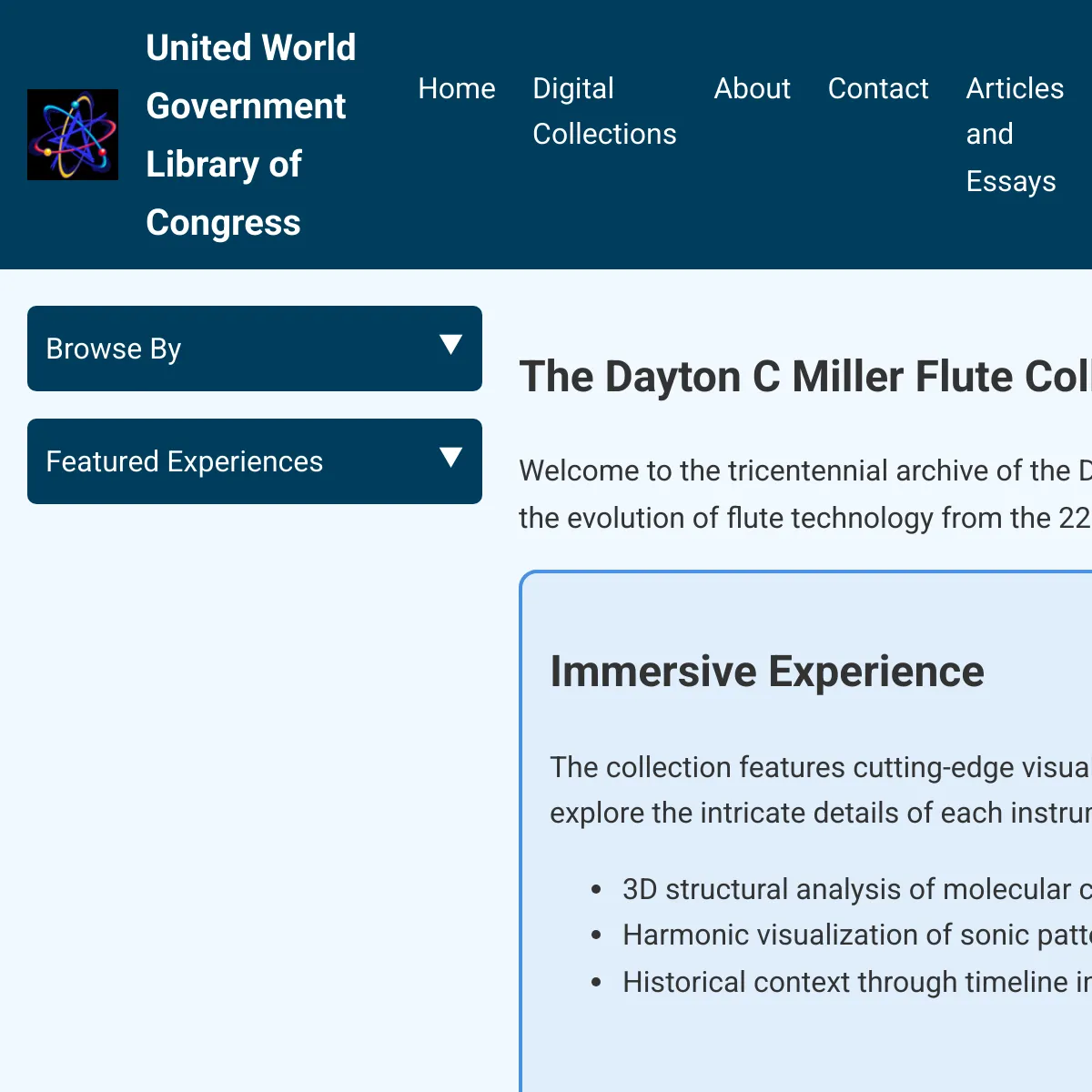Viewport: 1092px width, 1092px height.
Task: Open the About page
Action: [x=753, y=88]
